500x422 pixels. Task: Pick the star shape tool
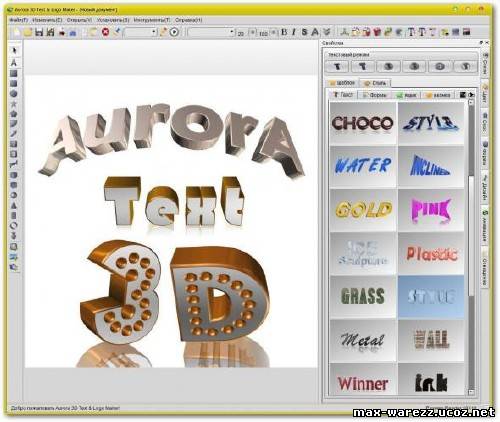[x=14, y=104]
